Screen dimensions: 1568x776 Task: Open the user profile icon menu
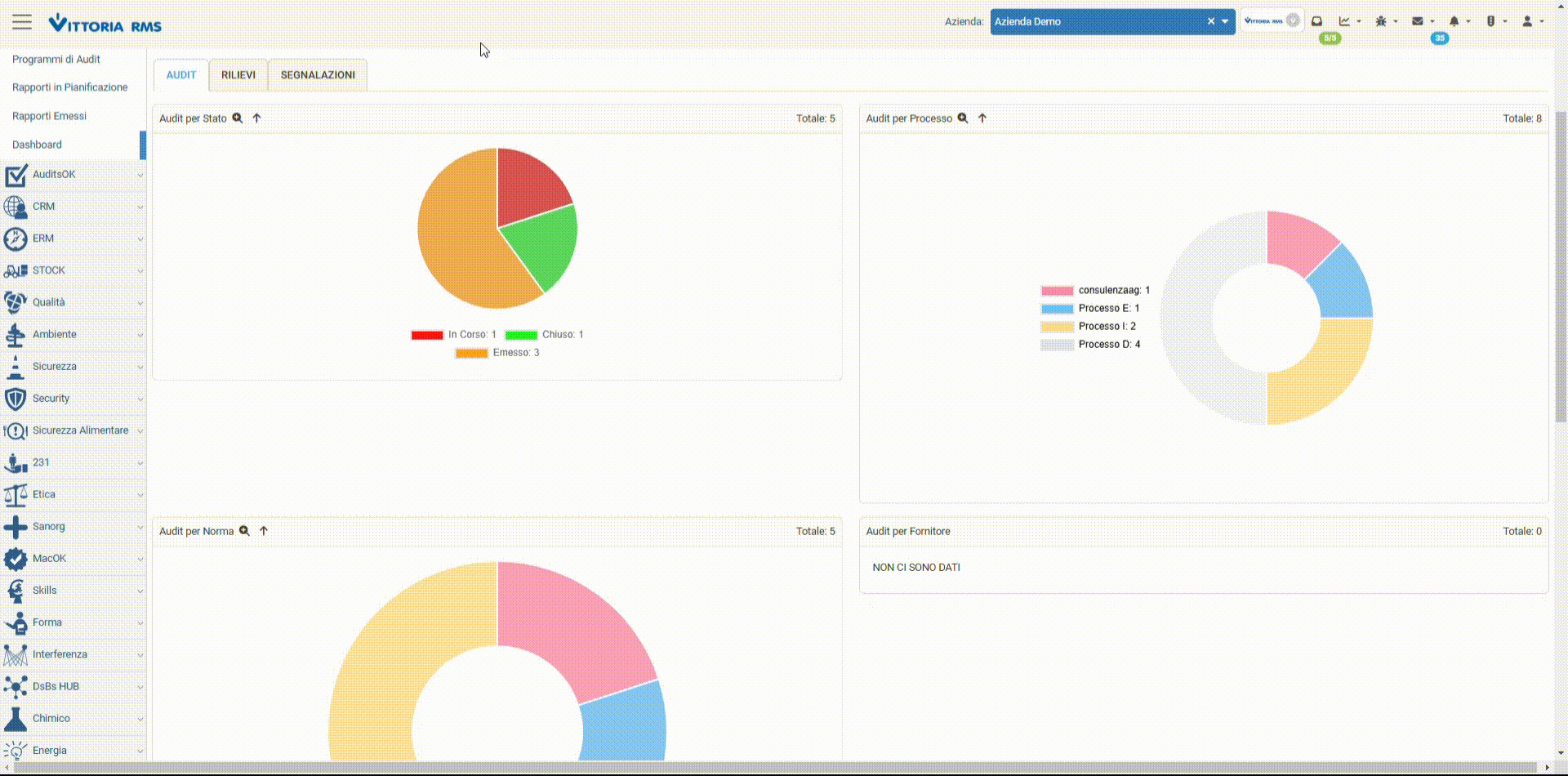(1527, 21)
